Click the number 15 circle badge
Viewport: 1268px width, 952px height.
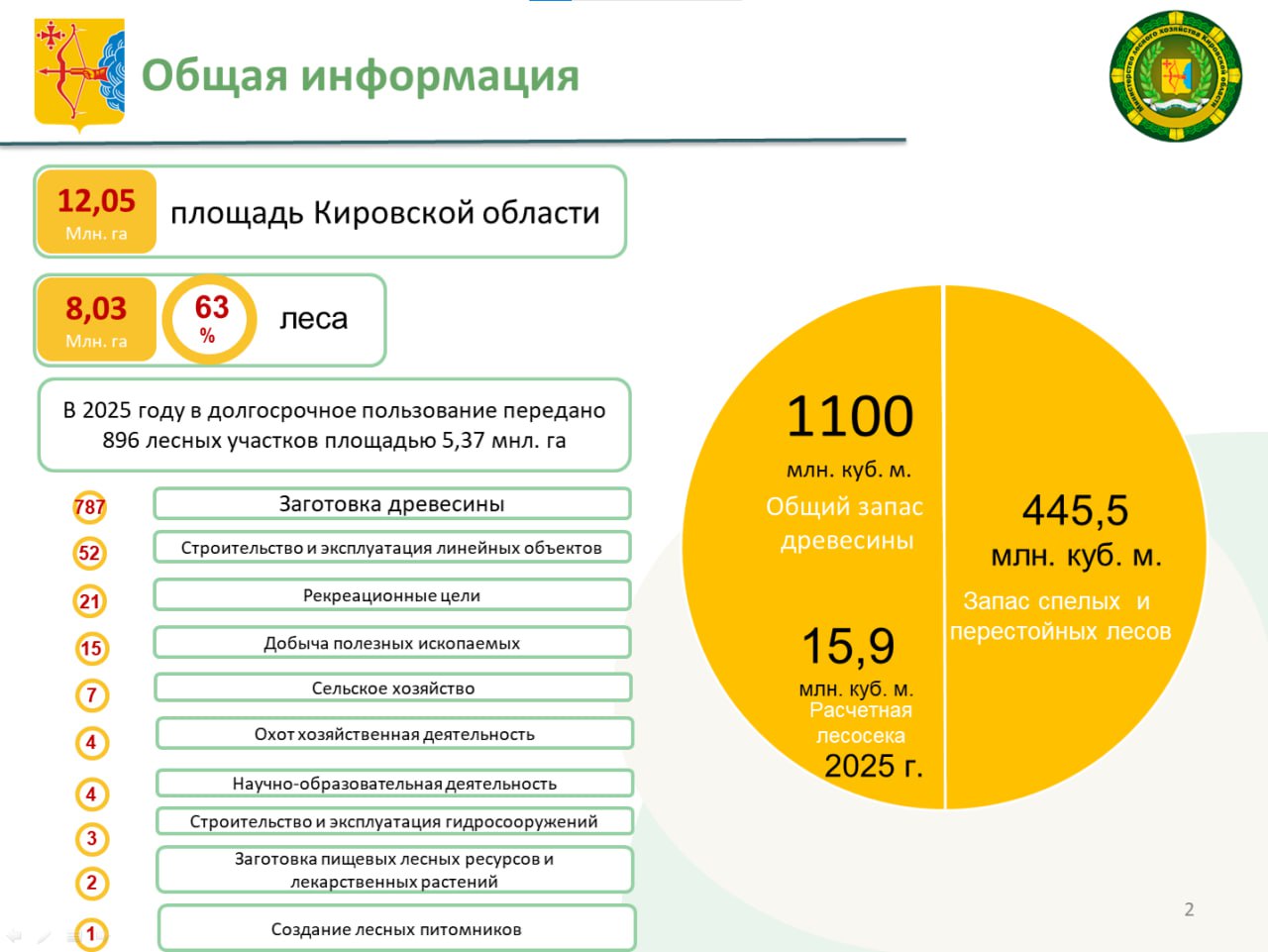pos(91,649)
